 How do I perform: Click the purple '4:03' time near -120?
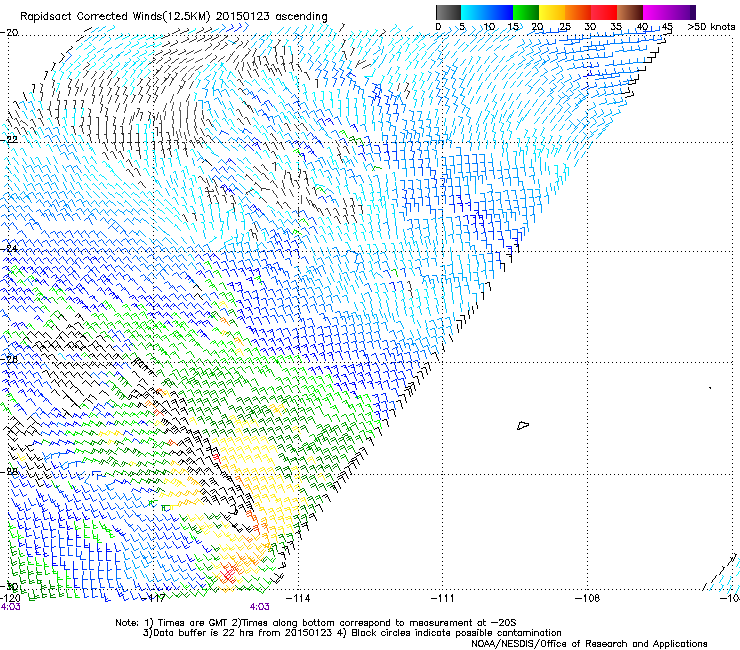click(x=10, y=607)
